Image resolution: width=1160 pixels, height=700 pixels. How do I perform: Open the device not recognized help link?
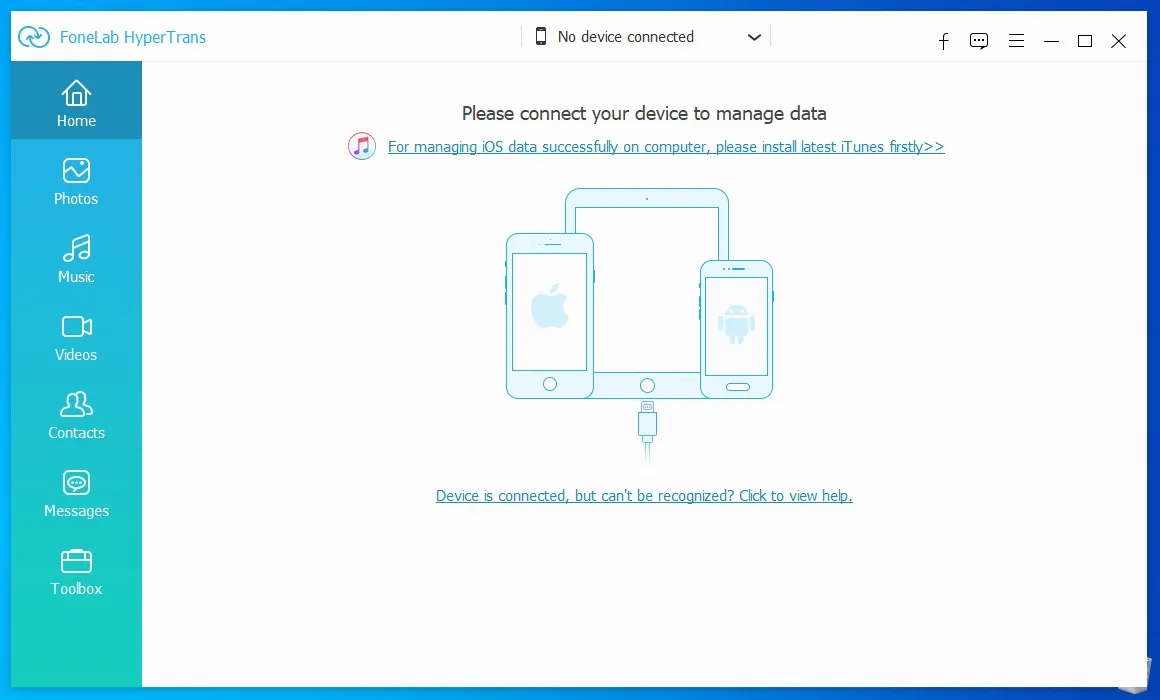(x=644, y=496)
